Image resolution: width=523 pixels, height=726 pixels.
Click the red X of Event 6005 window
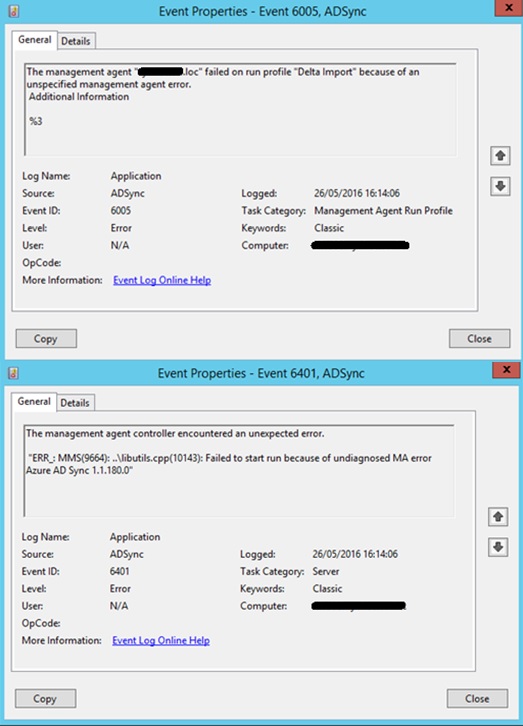(x=508, y=8)
